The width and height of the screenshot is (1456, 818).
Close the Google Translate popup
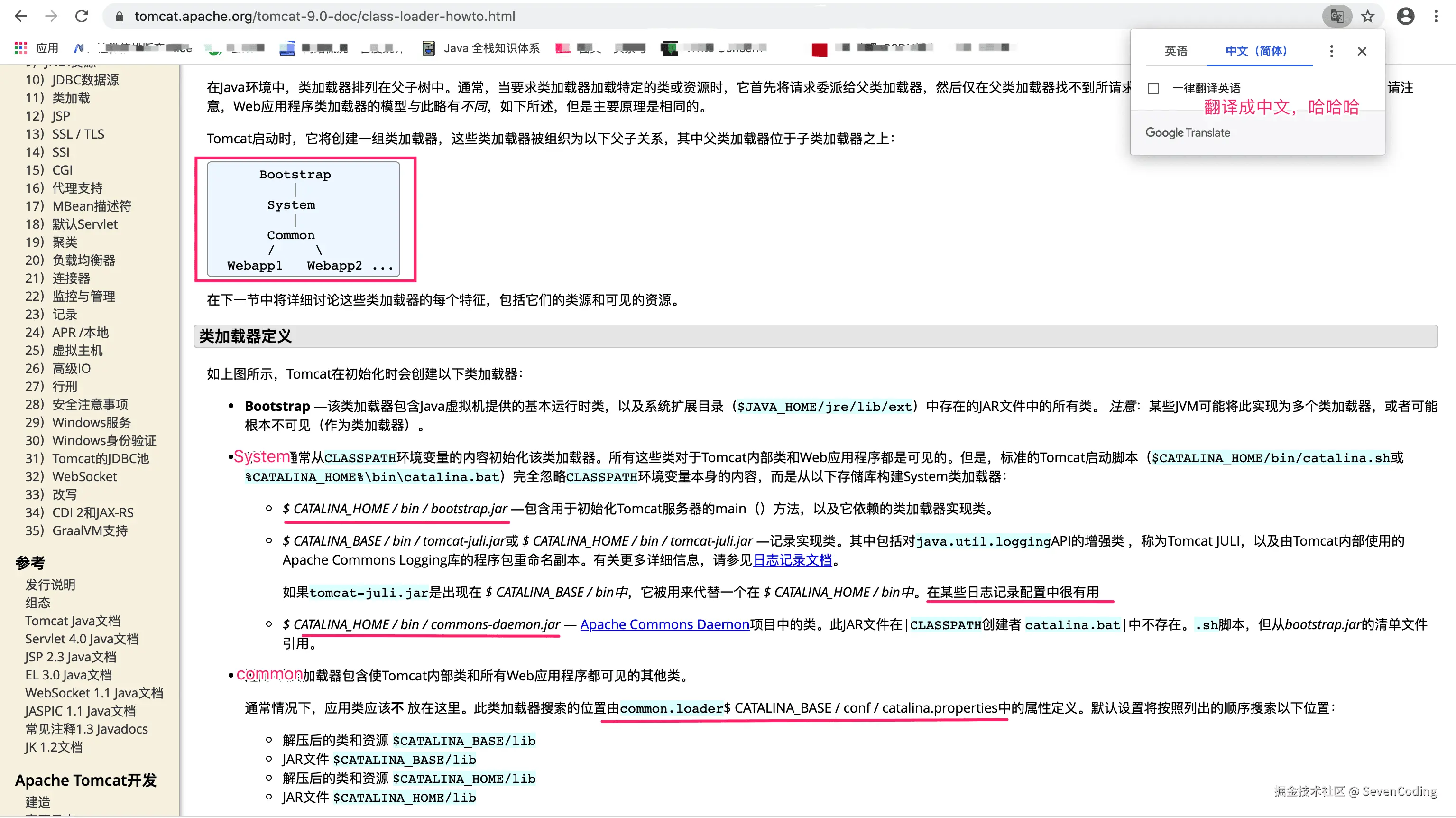[1362, 51]
